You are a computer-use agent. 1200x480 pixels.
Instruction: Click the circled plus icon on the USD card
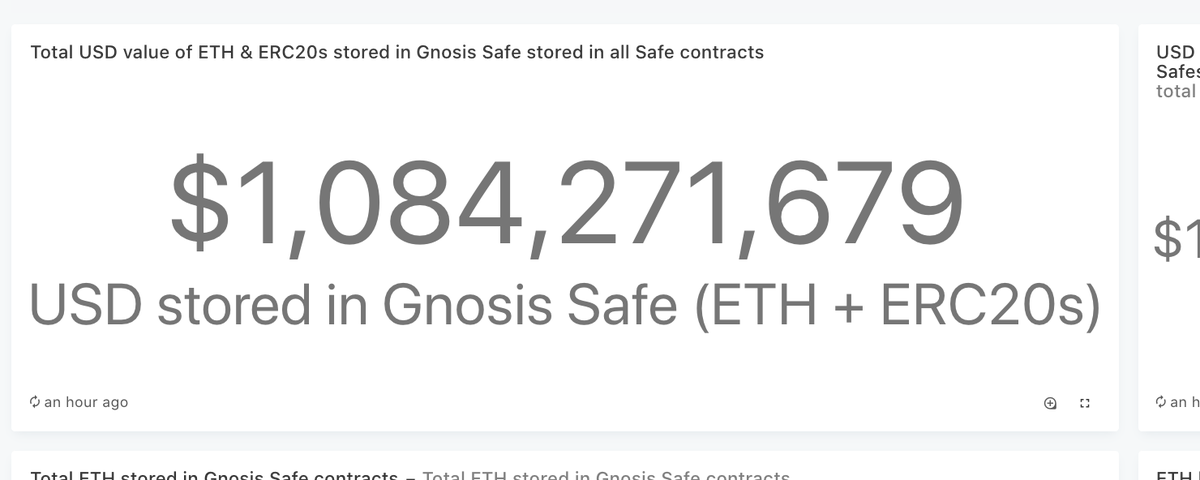click(1050, 403)
